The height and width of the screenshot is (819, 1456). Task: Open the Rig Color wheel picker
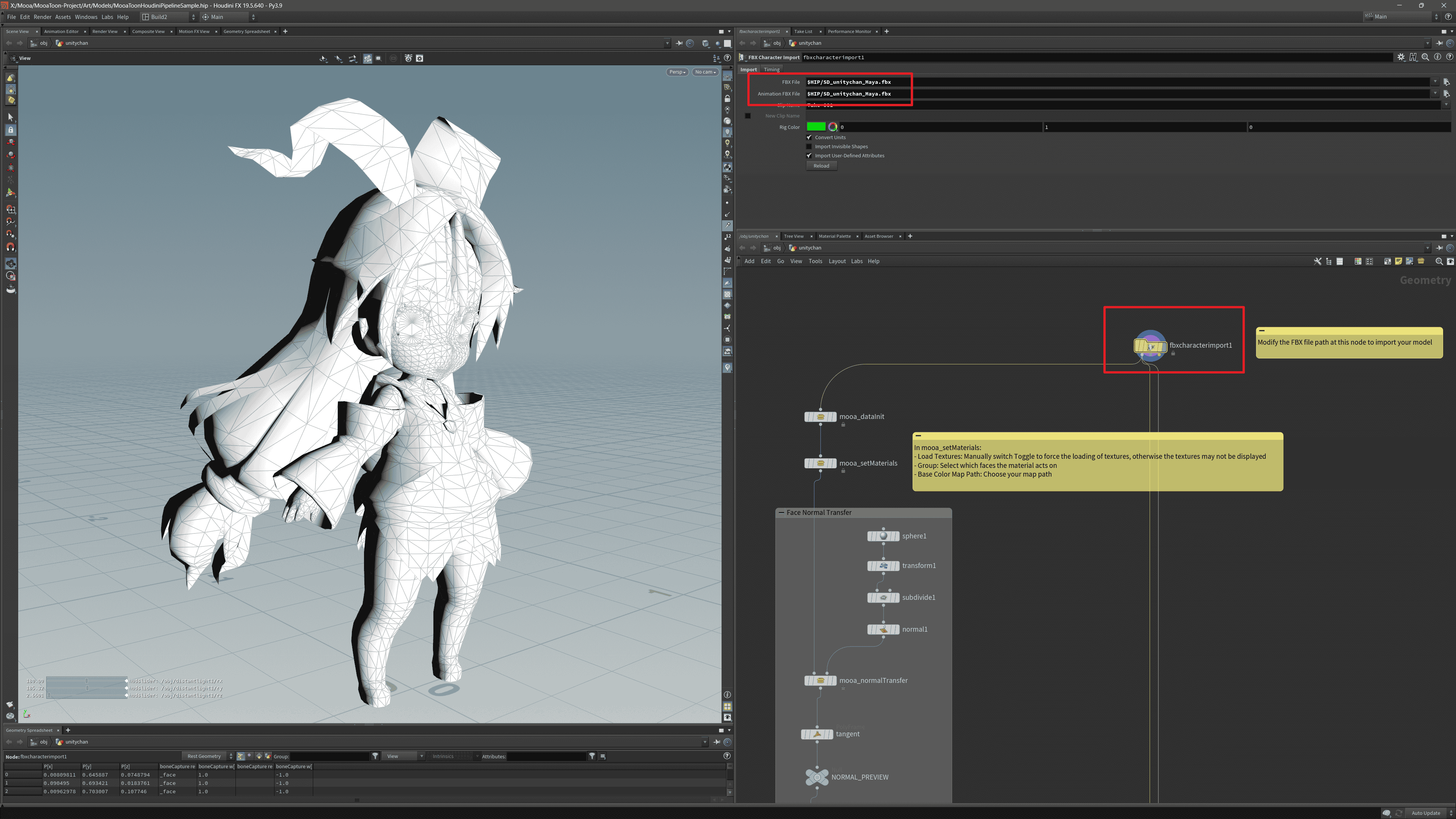click(833, 127)
